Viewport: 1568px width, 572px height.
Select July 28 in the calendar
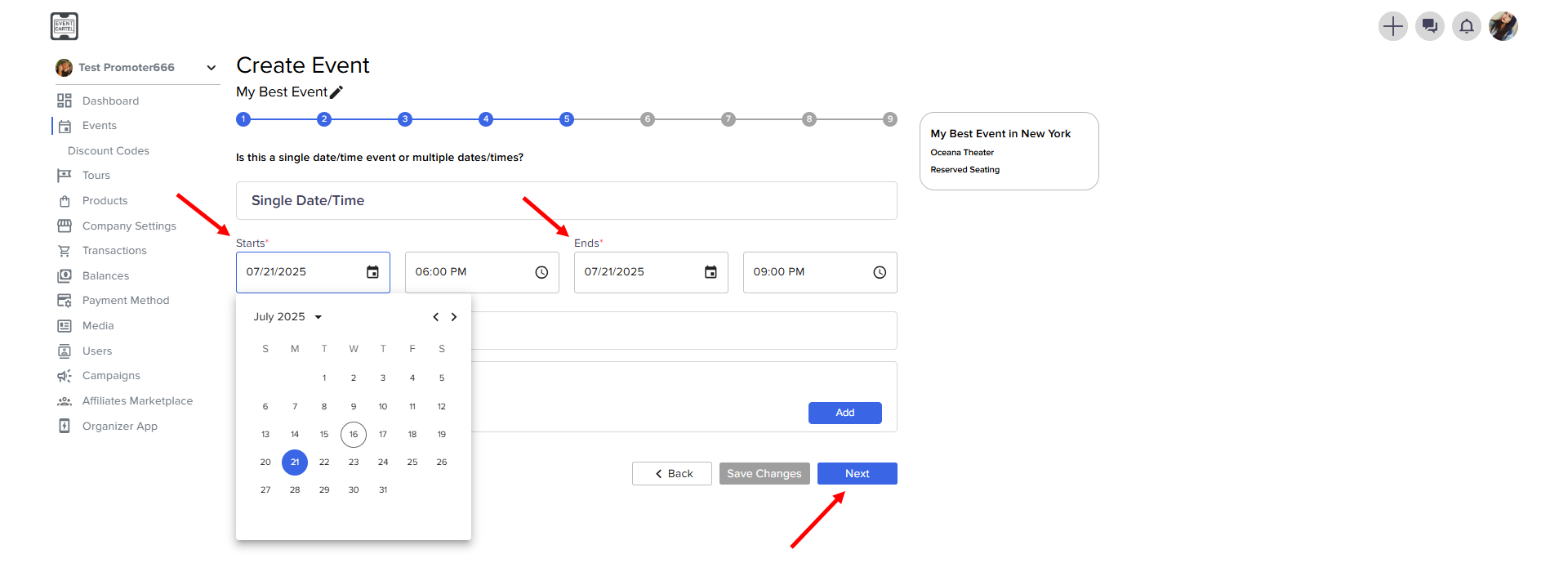295,490
